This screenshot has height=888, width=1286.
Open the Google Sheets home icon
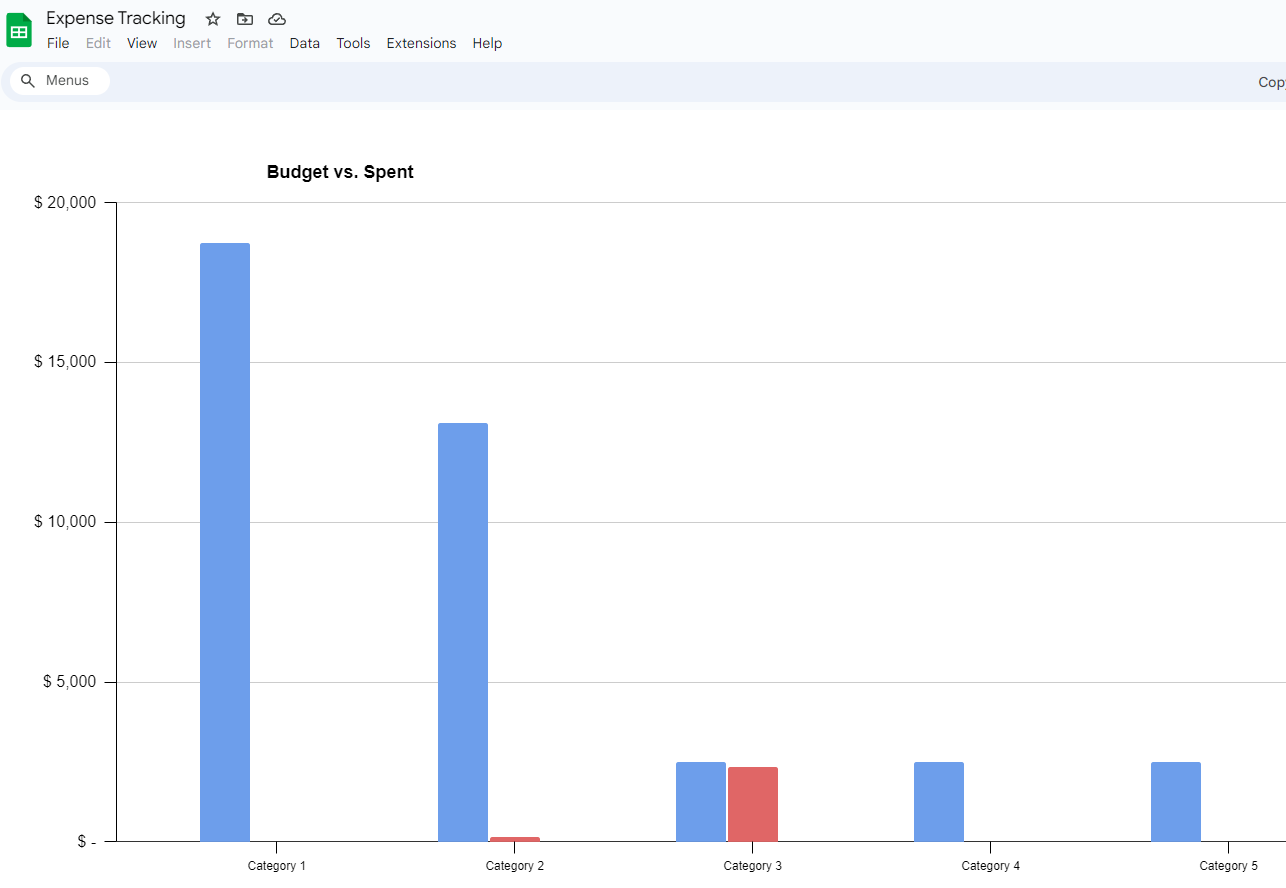click(19, 30)
